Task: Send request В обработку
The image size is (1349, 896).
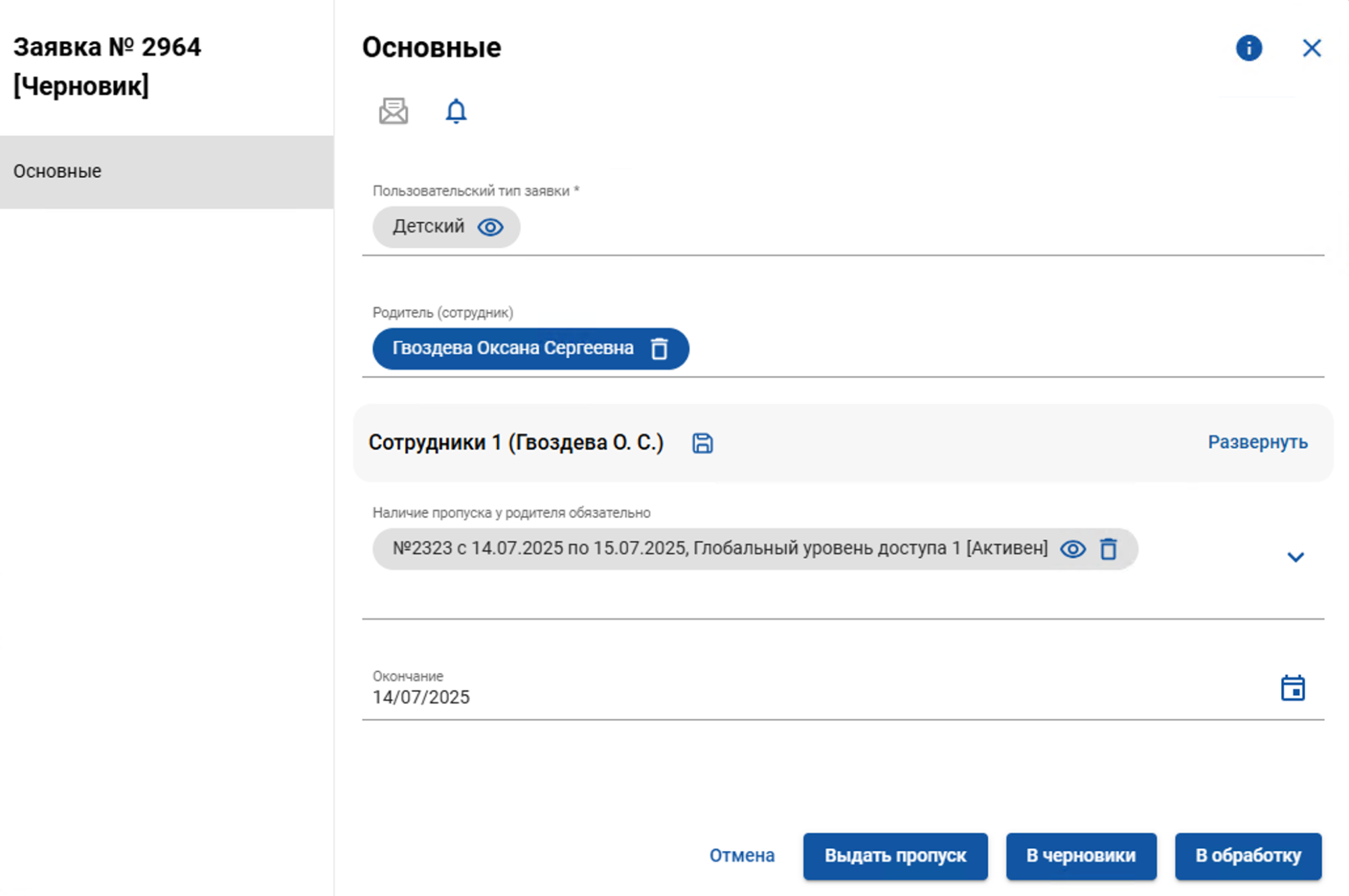Action: click(x=1247, y=856)
